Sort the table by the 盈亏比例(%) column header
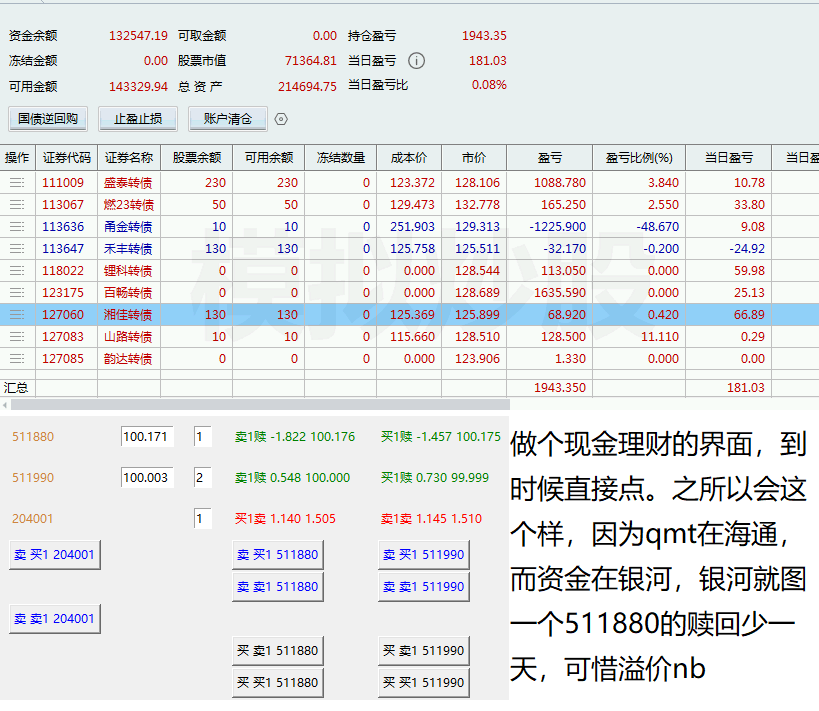819x711 pixels. [x=639, y=158]
